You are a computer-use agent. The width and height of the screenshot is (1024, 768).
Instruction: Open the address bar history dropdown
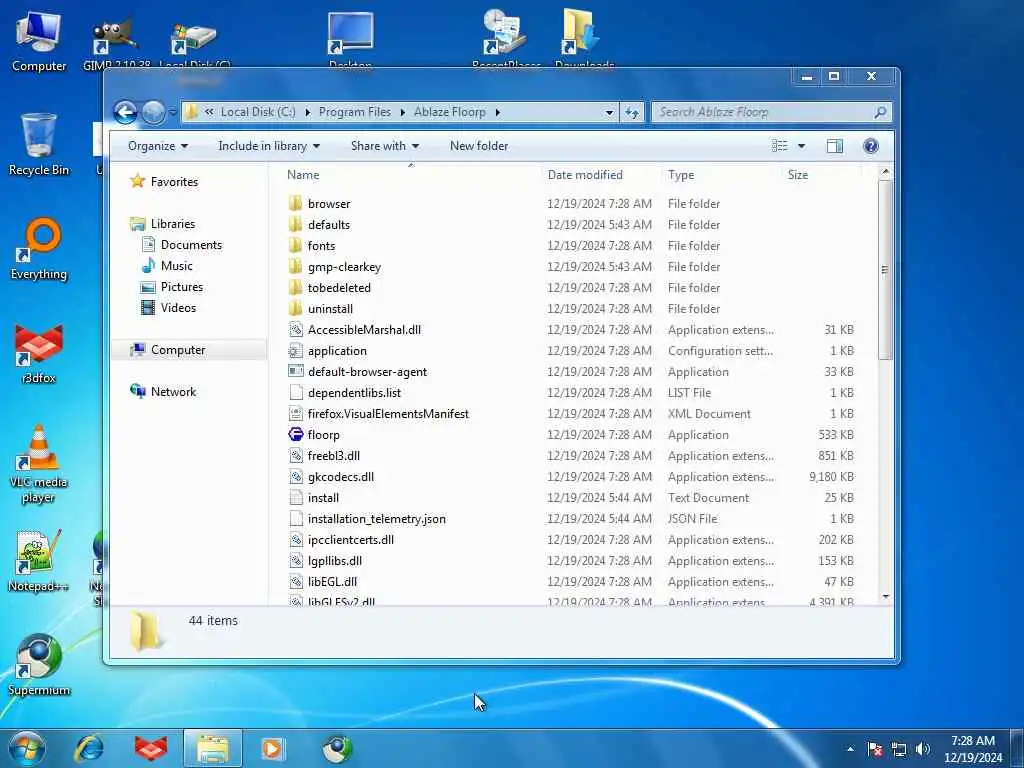pyautogui.click(x=609, y=112)
